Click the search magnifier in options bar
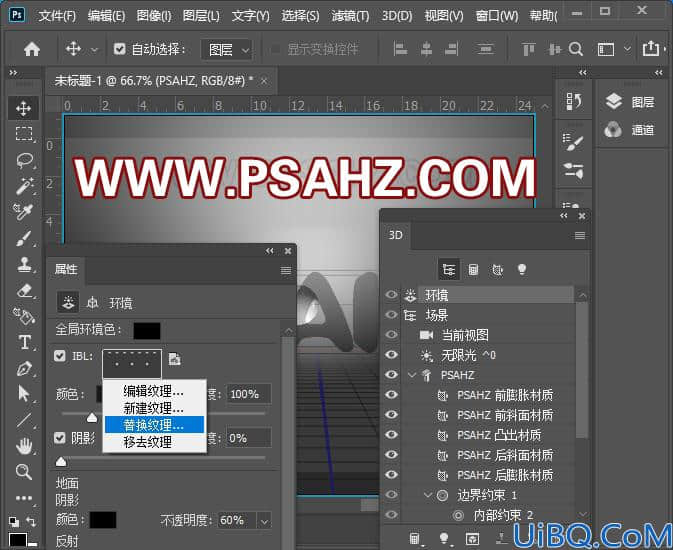The image size is (673, 550). [576, 49]
